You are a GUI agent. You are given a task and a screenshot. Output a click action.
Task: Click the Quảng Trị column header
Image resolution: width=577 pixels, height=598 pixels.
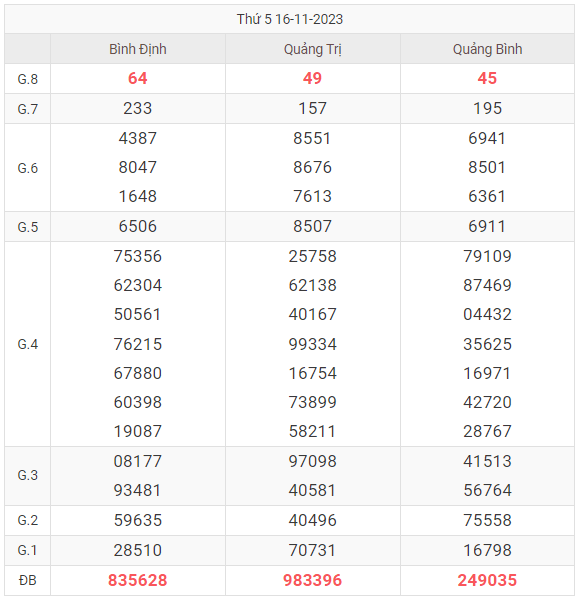coord(312,49)
